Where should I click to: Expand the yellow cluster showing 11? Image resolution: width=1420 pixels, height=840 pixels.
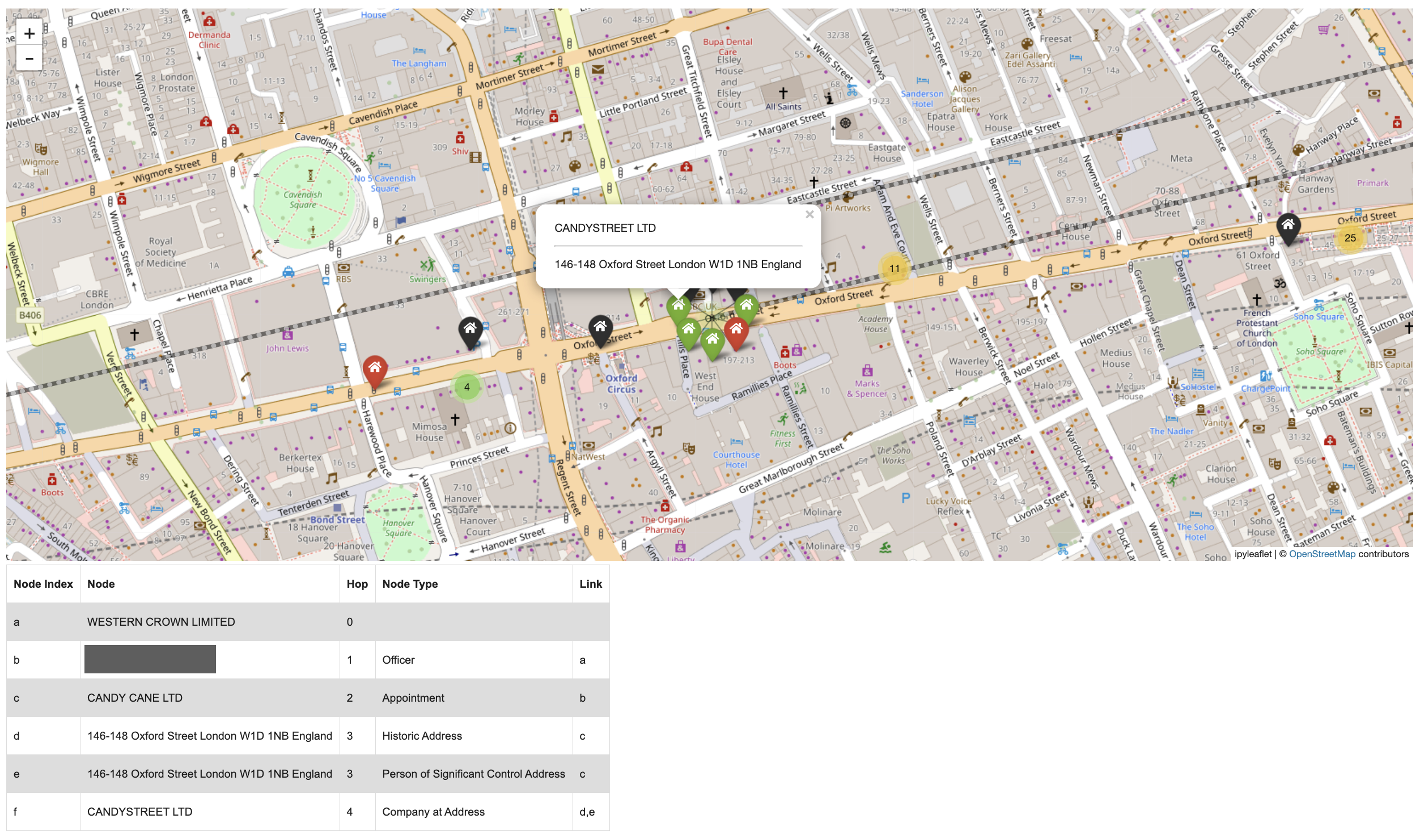894,269
